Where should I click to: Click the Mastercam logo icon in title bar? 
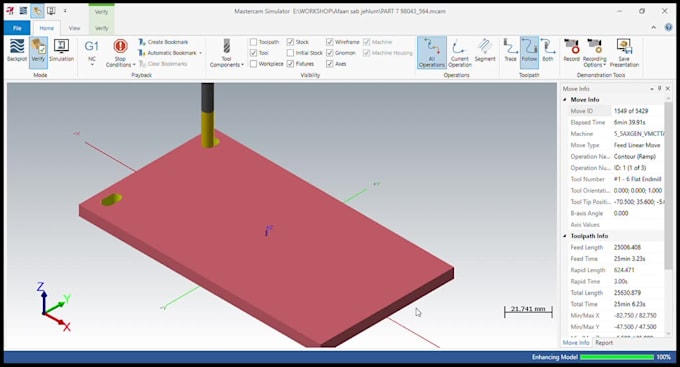[10, 11]
